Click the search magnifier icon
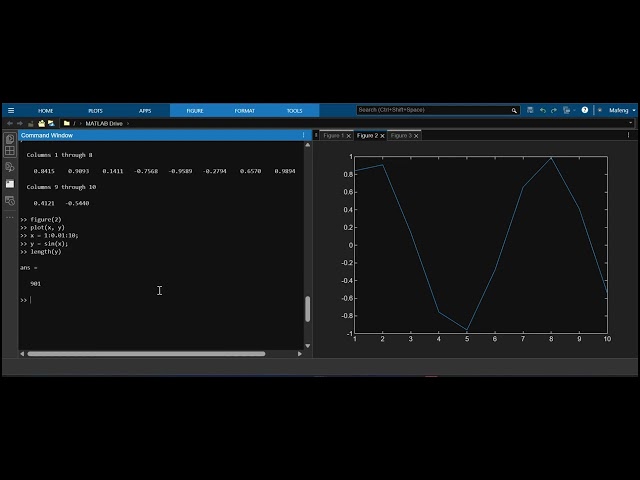Screen dimensions: 640x480 (514, 110)
